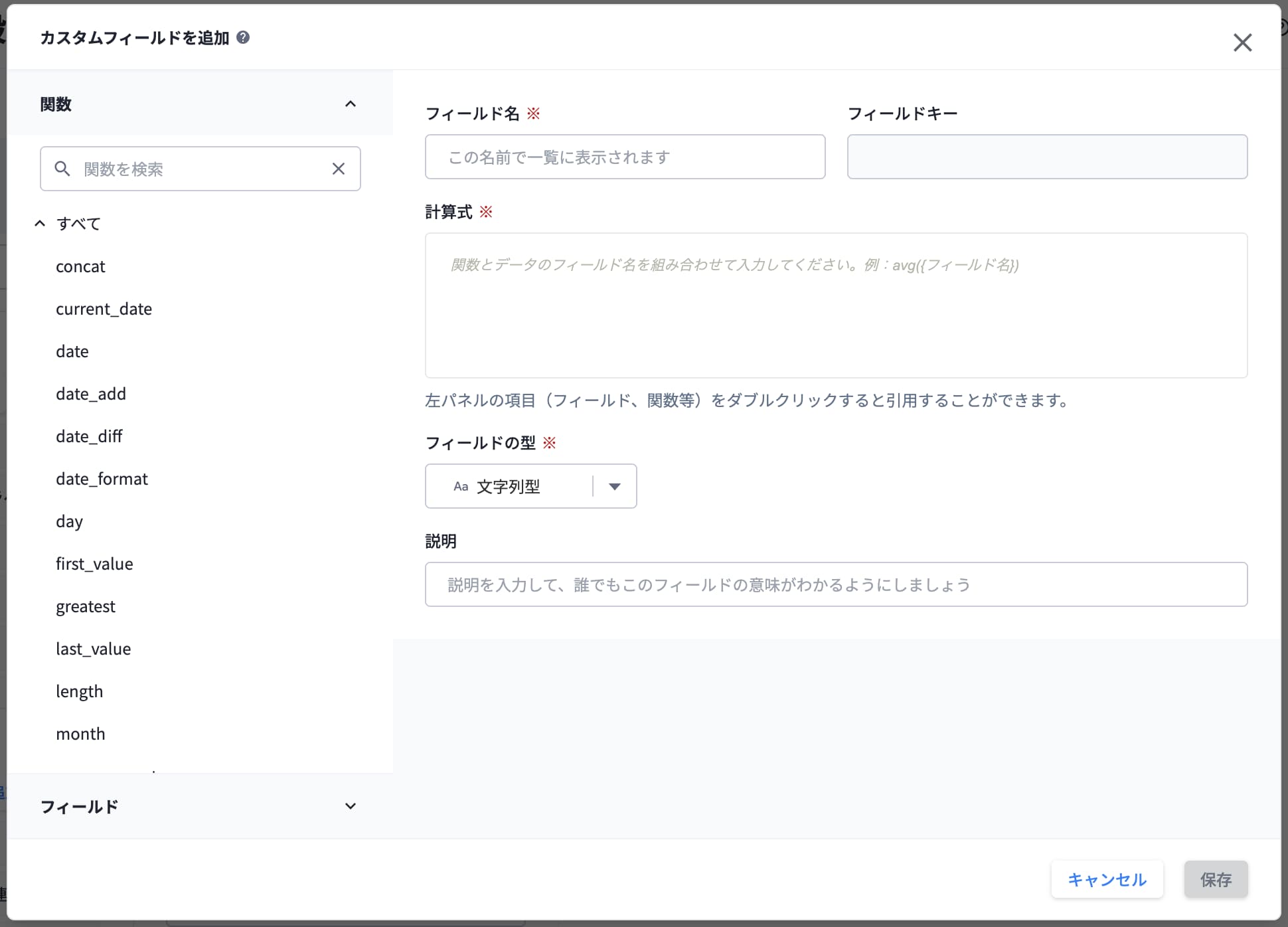Click the magnifier icon in function search
Screen dimensions: 1288x927
62,169
